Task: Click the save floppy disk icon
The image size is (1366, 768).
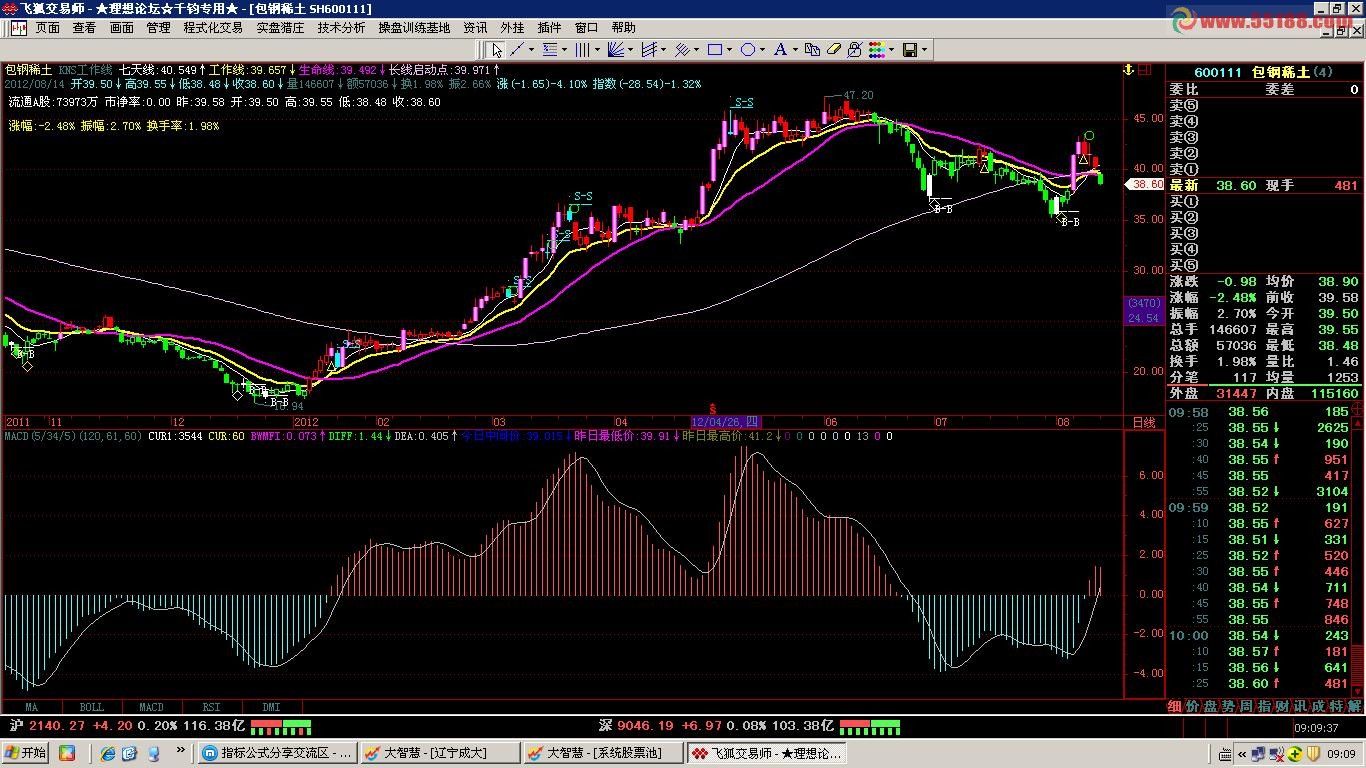Action: [909, 49]
